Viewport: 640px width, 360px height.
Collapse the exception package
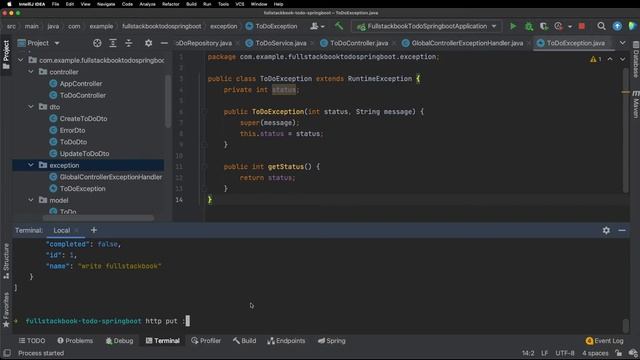tap(31, 165)
